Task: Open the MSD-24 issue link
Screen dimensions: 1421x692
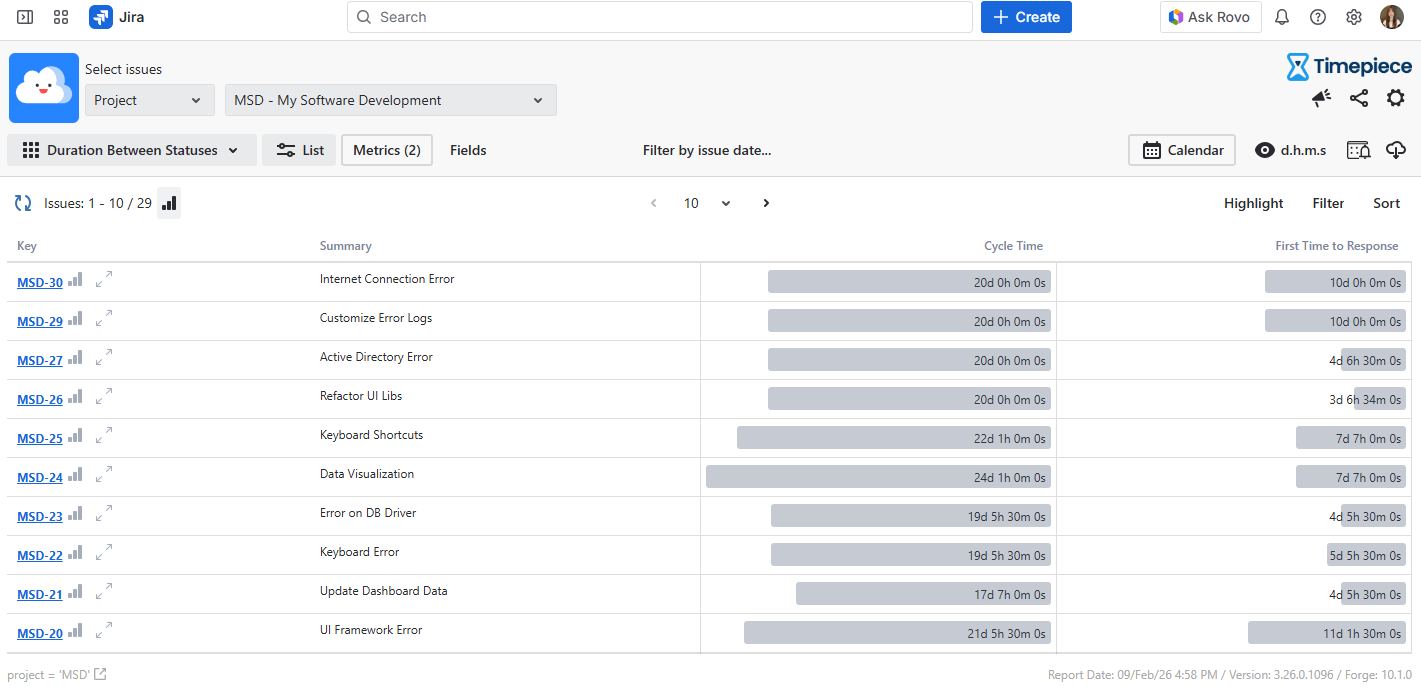Action: [x=40, y=478]
